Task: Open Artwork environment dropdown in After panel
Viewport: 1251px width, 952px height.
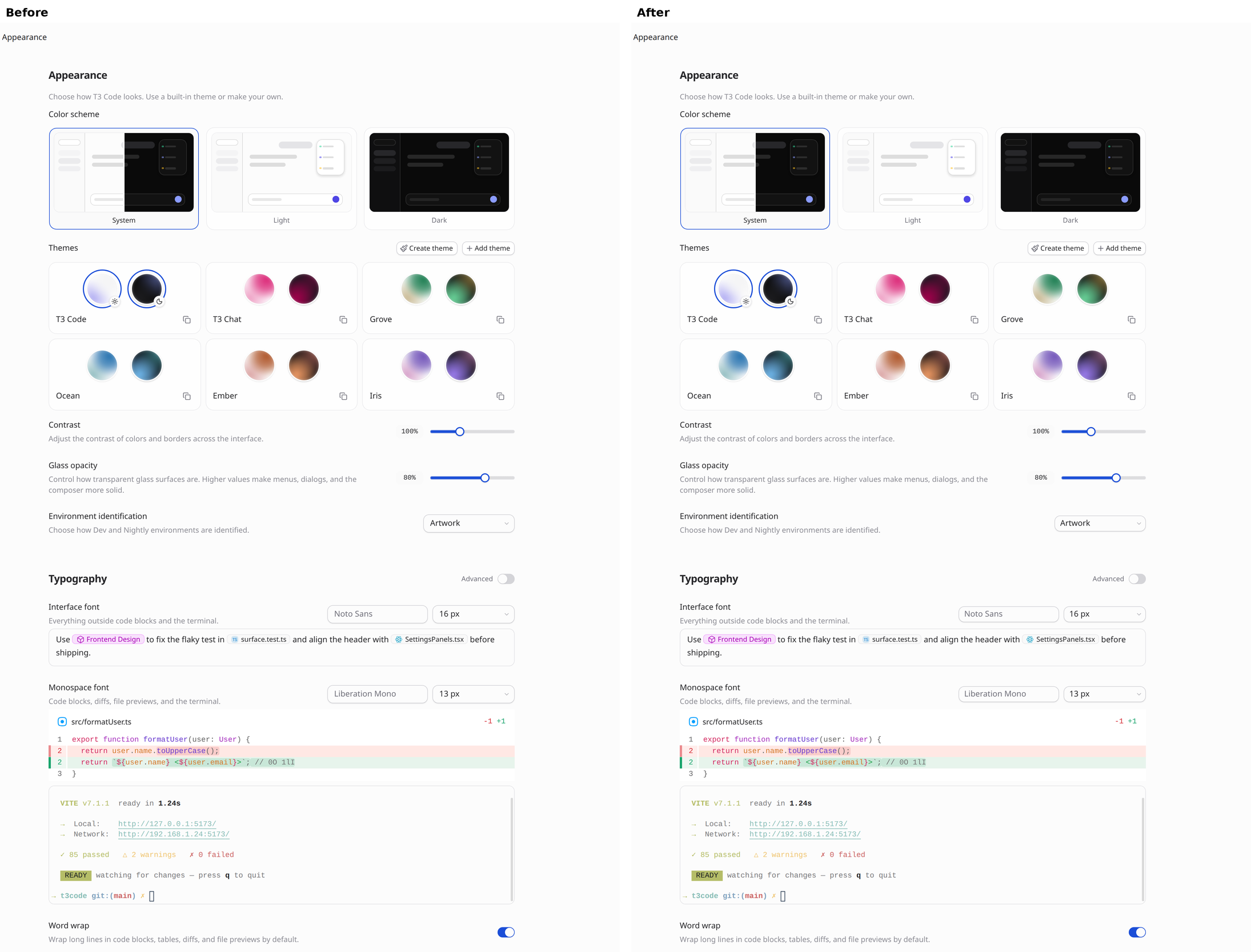Action: 1100,524
